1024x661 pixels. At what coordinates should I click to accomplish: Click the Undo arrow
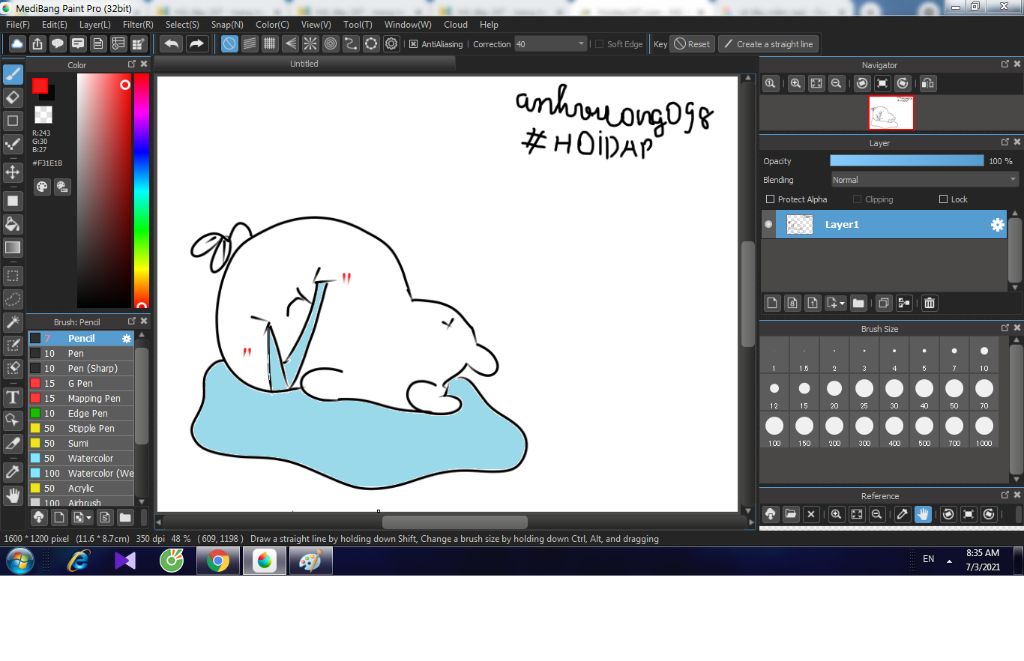click(172, 44)
